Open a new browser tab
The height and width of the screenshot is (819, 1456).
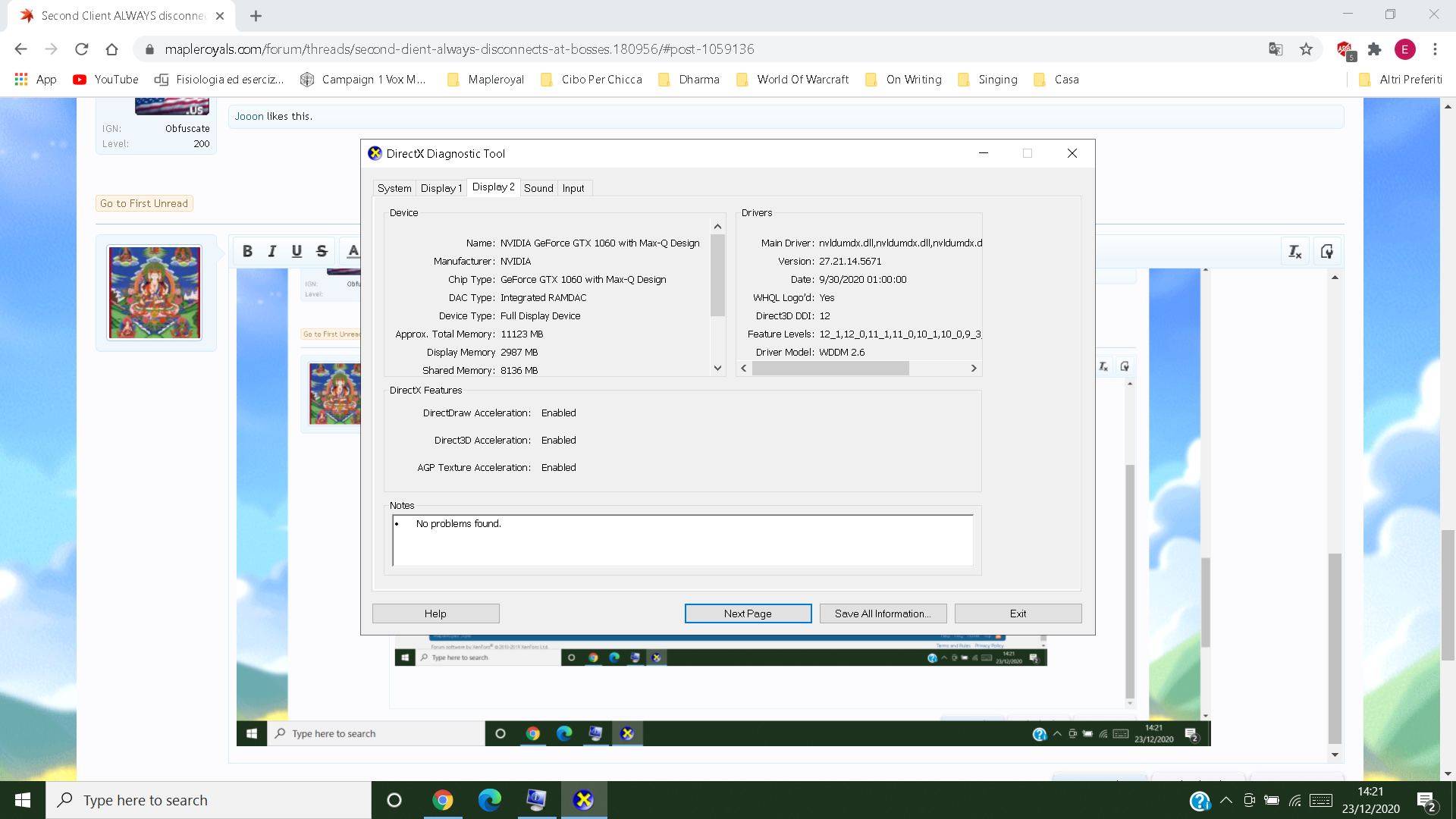click(x=256, y=16)
